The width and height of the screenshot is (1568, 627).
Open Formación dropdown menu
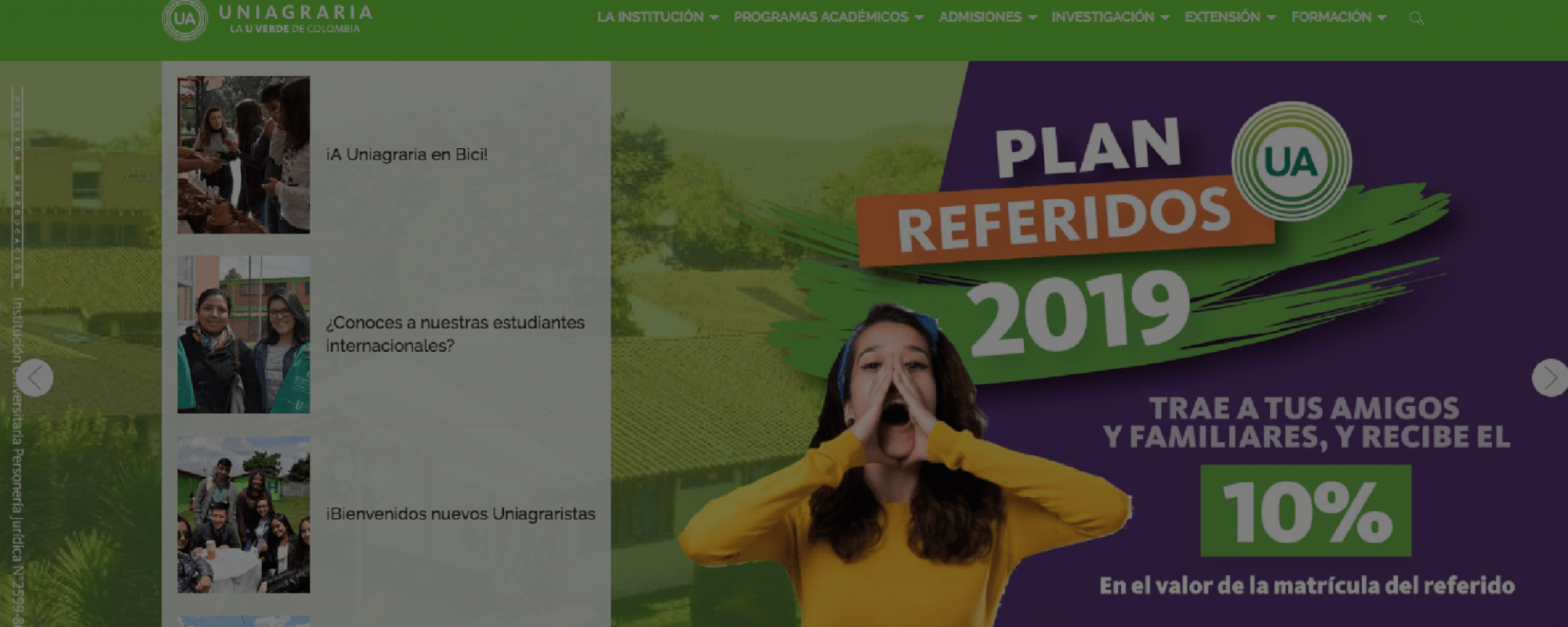[1339, 17]
